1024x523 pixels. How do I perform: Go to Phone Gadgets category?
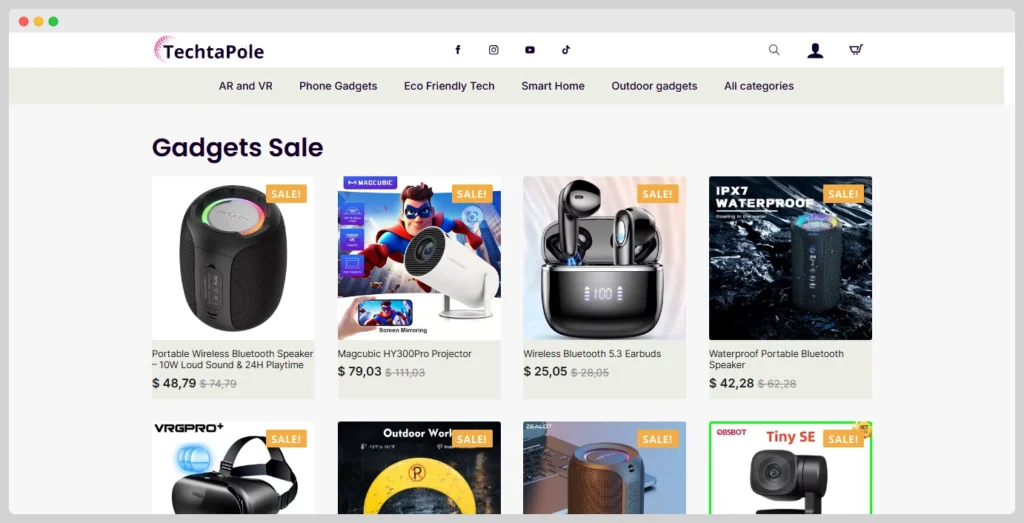(338, 86)
